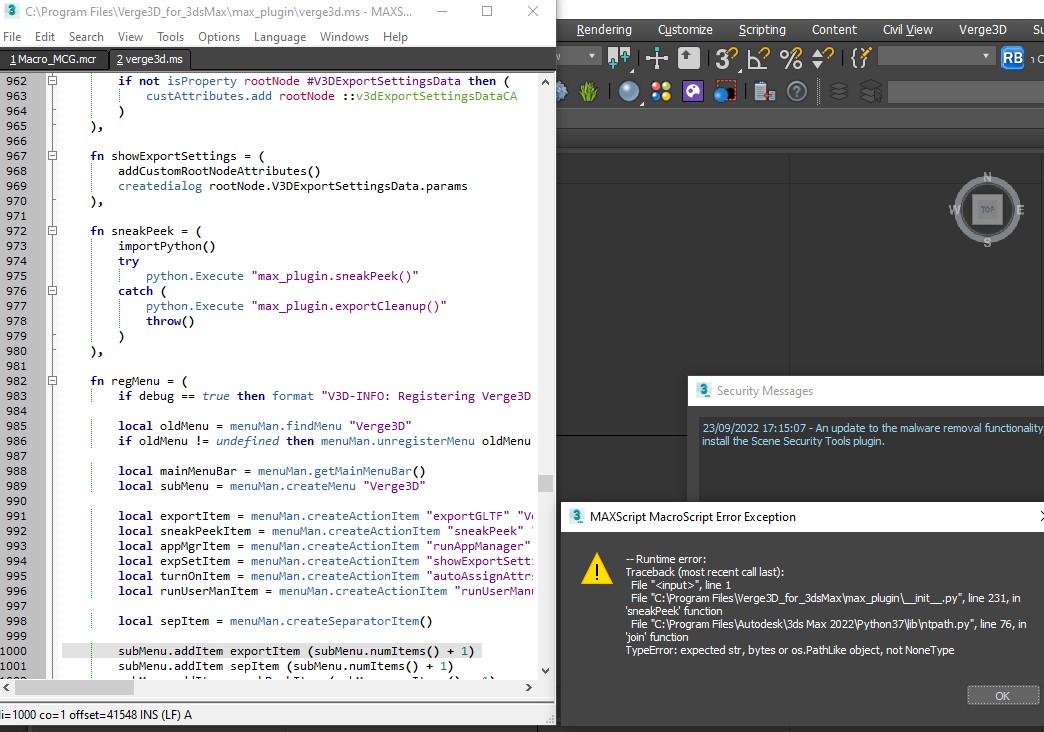Screen dimensions: 1044x732
Task: Click the E compass label on ViewCube
Action: click(x=1020, y=210)
